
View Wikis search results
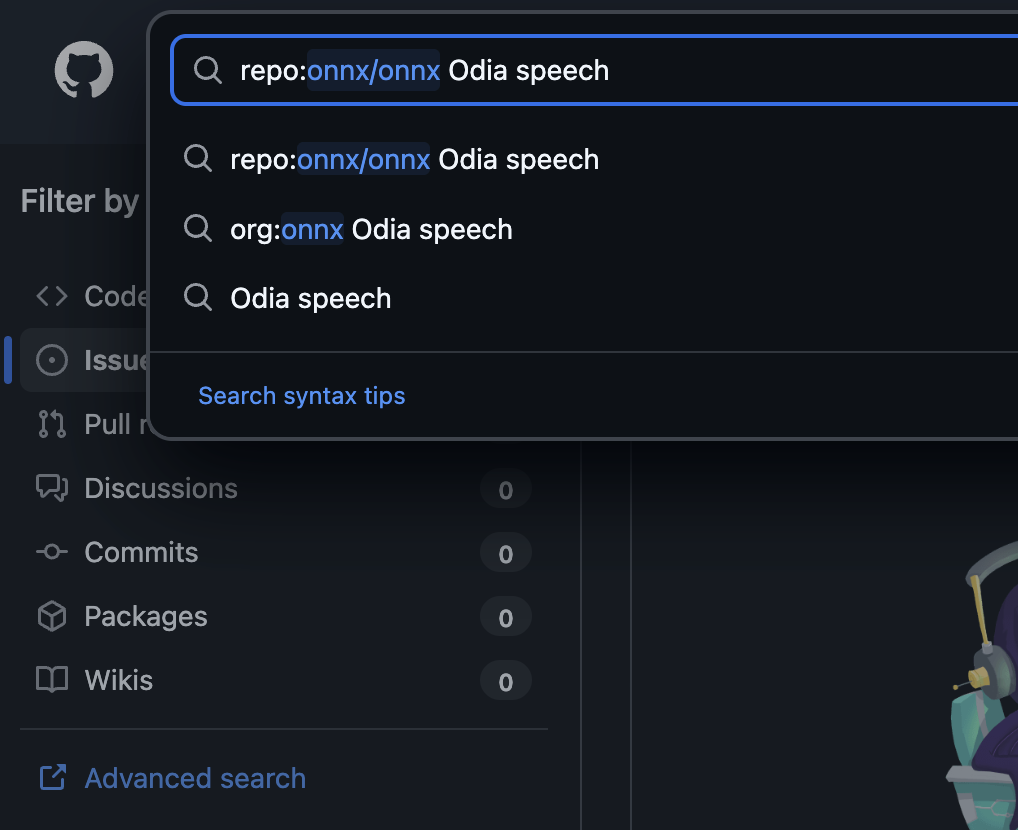(119, 680)
